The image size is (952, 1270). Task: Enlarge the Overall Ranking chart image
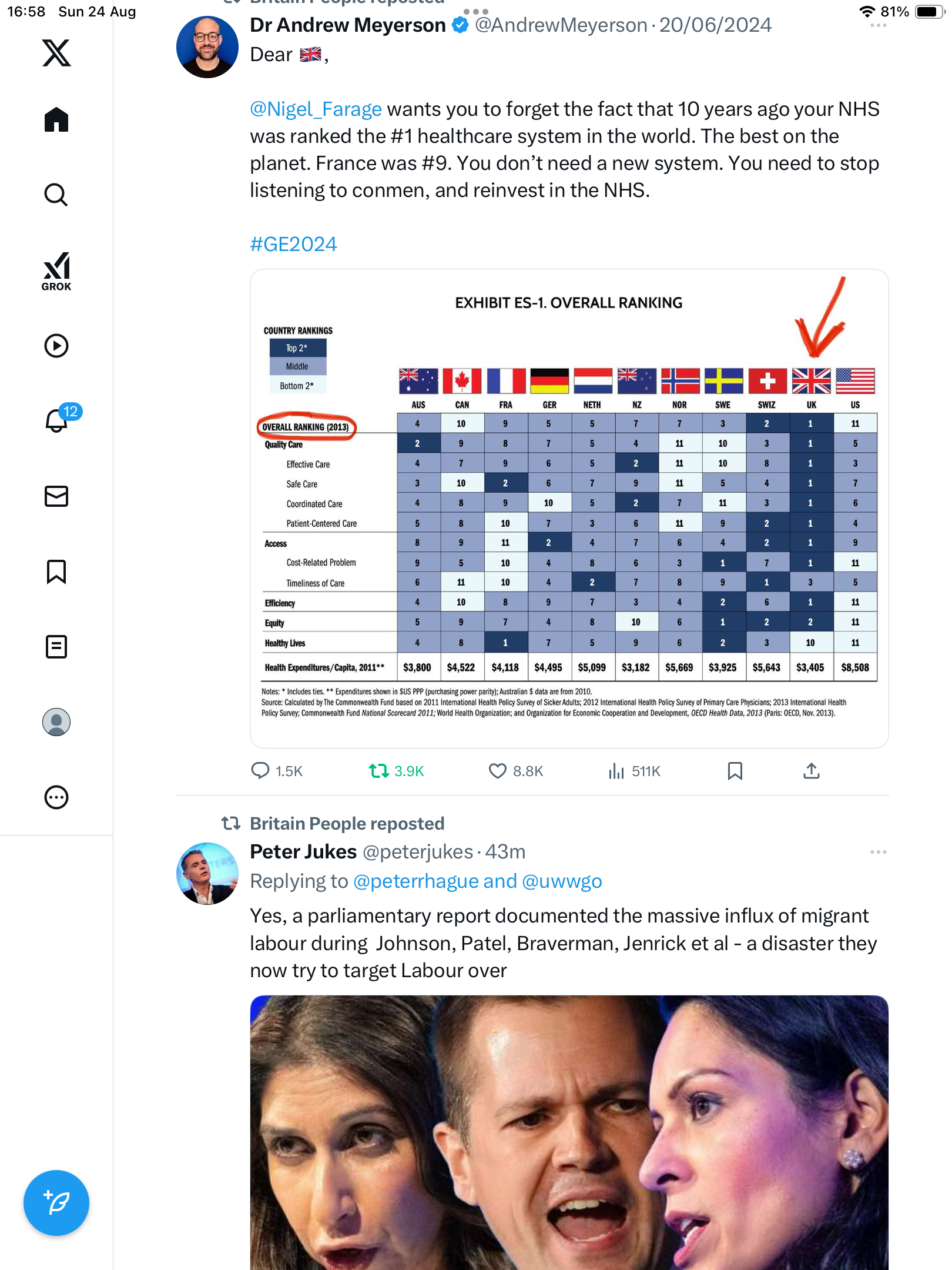569,508
